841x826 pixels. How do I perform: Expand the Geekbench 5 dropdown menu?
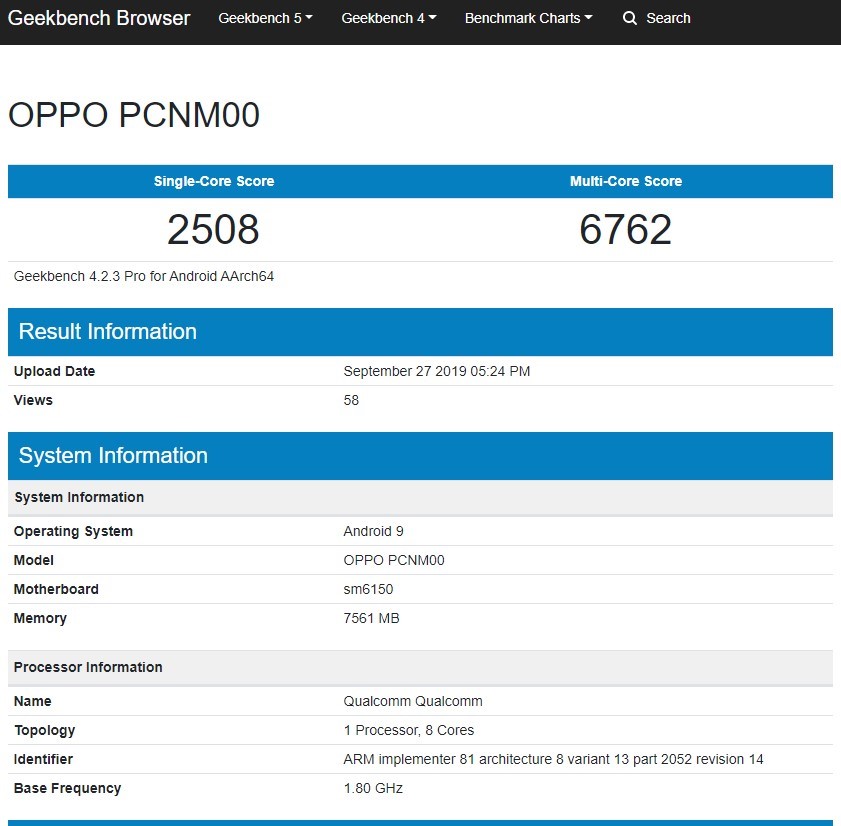[x=265, y=18]
